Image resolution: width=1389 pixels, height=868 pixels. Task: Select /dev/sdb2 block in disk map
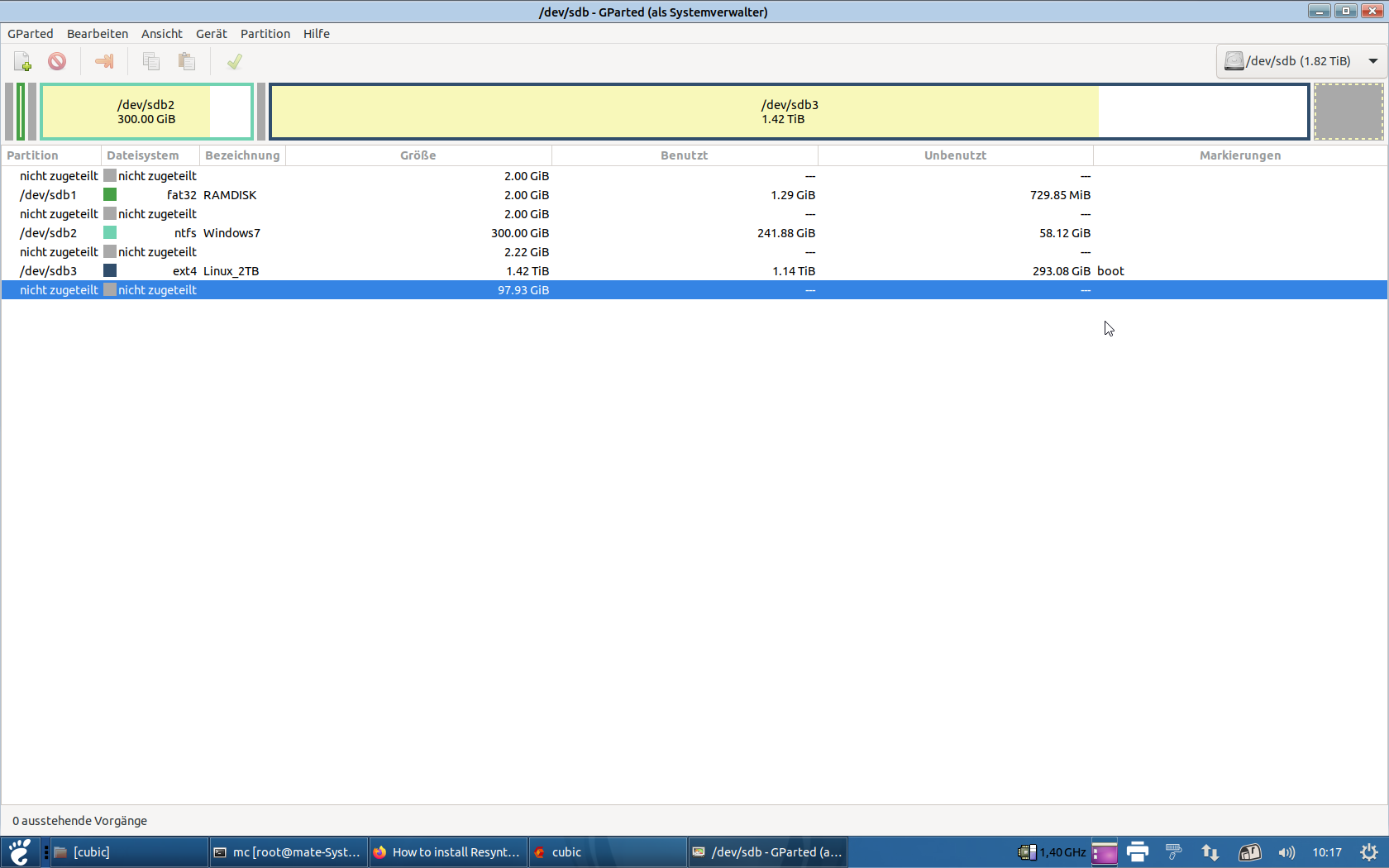(x=146, y=112)
